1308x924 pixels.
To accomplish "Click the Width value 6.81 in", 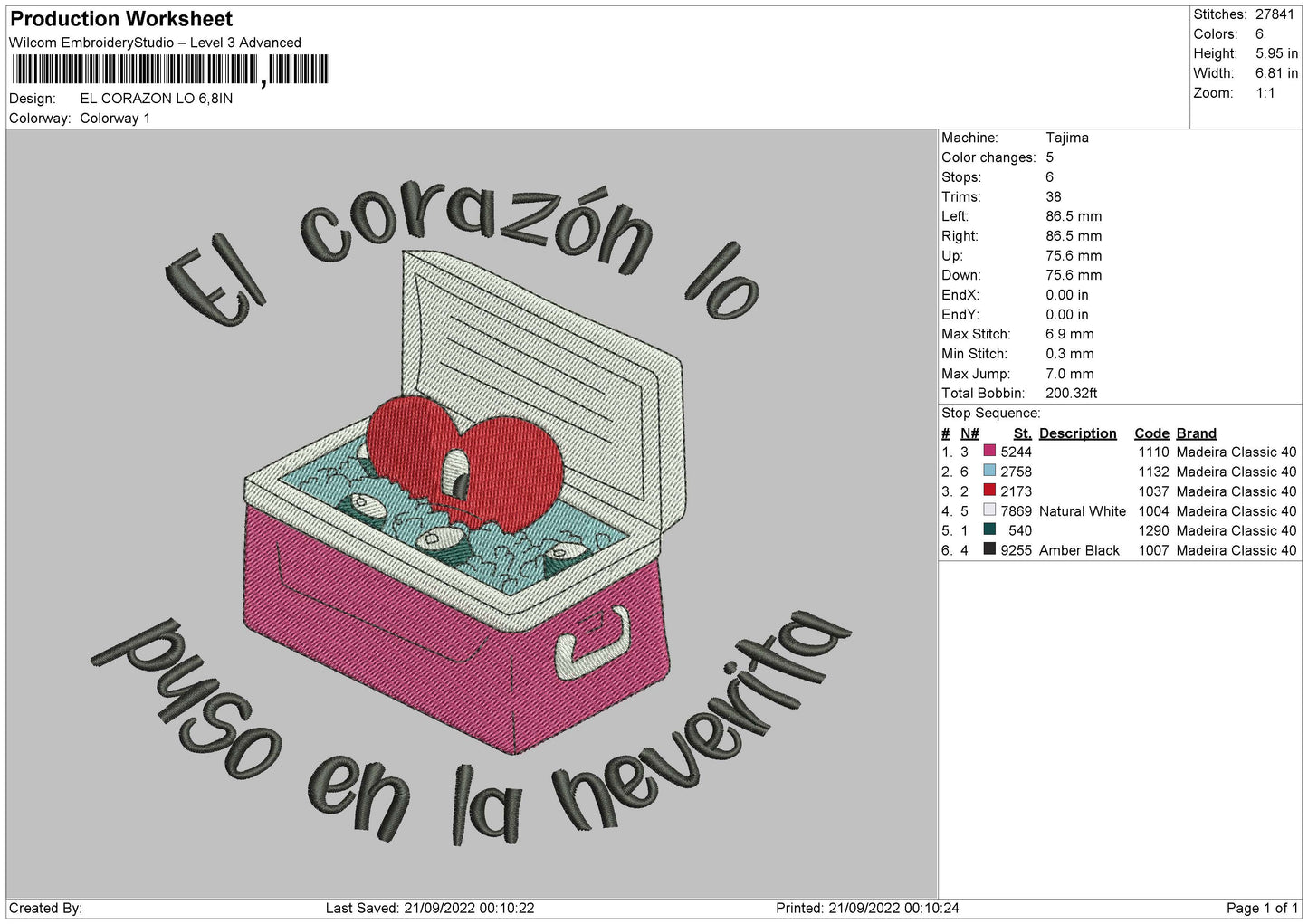I will coord(1276,73).
